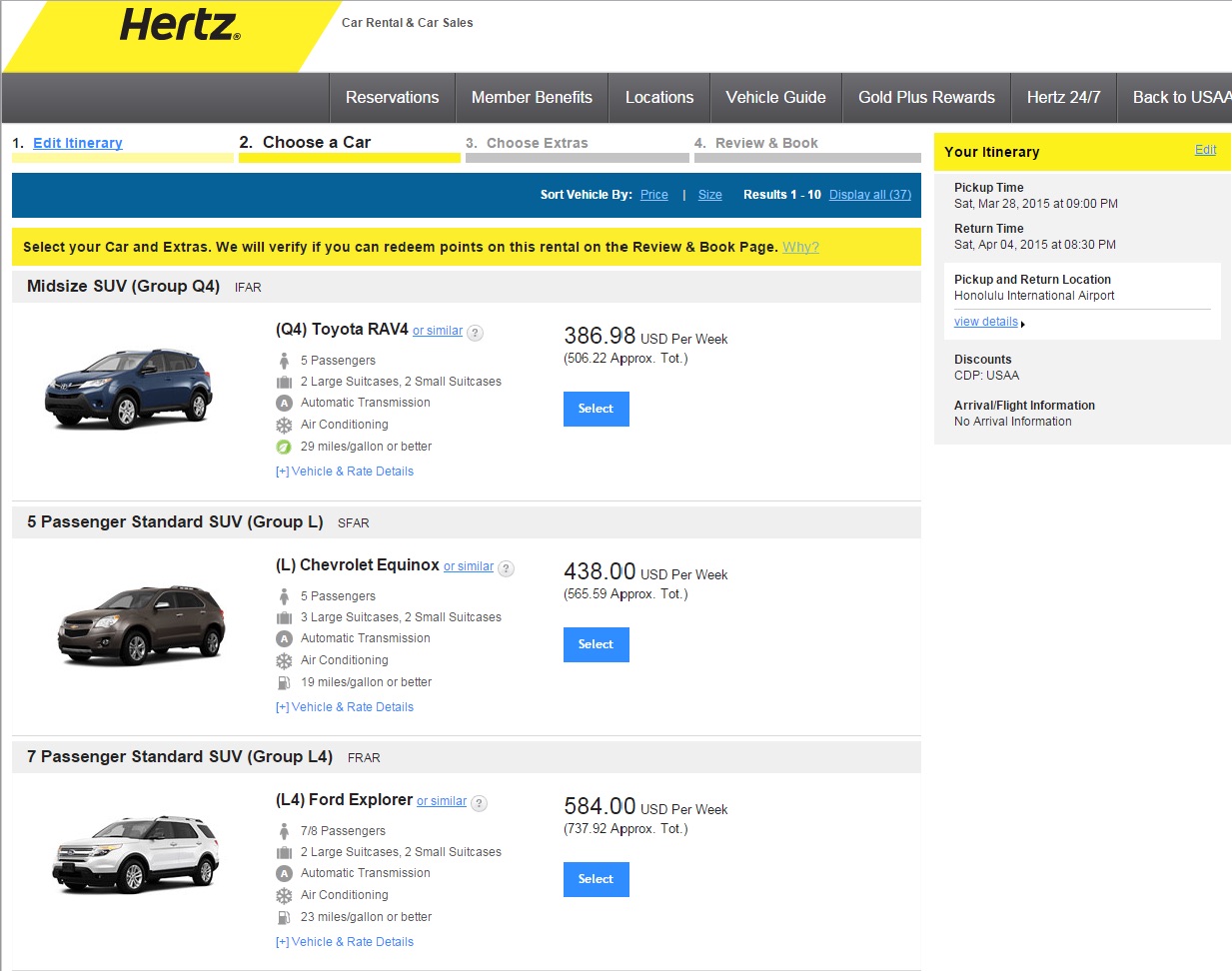Open the Member Benefits menu
The image size is (1232, 971).
point(532,98)
